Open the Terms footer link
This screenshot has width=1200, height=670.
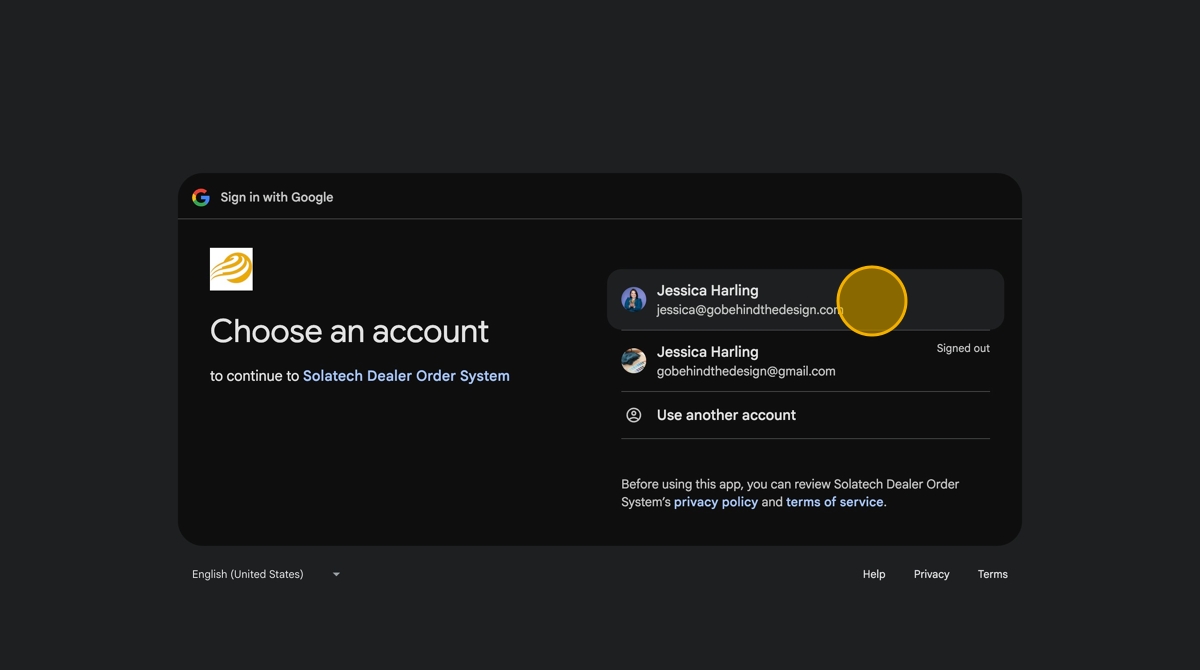pos(993,574)
